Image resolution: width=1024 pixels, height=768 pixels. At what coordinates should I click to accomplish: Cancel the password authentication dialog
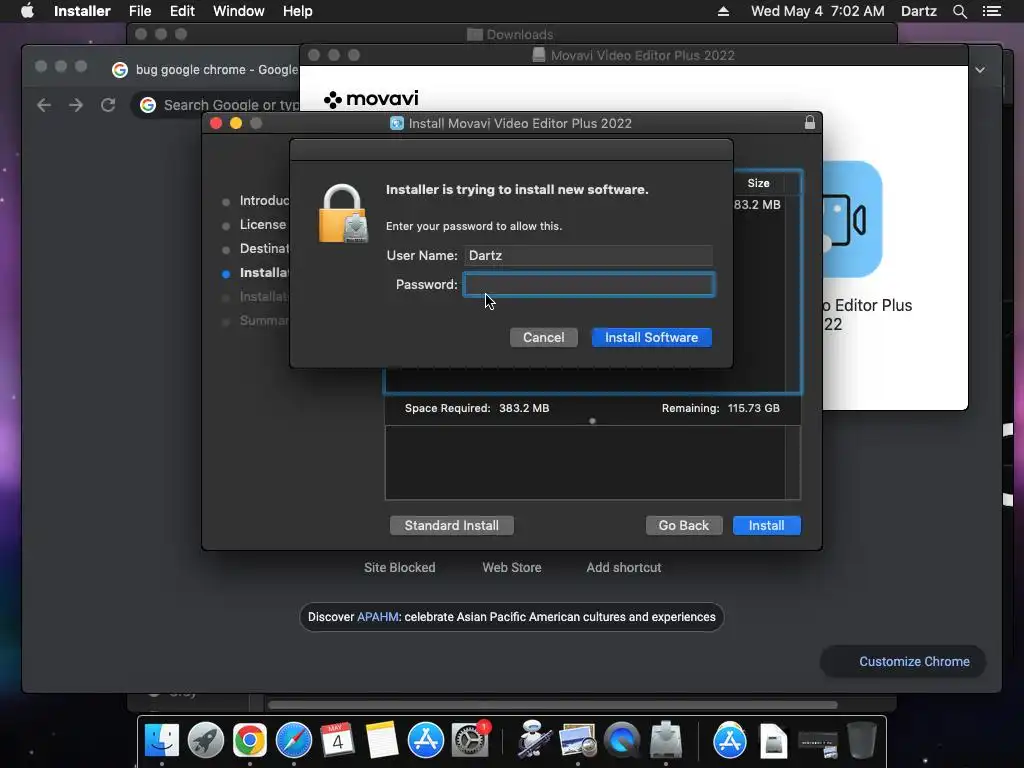(x=543, y=338)
